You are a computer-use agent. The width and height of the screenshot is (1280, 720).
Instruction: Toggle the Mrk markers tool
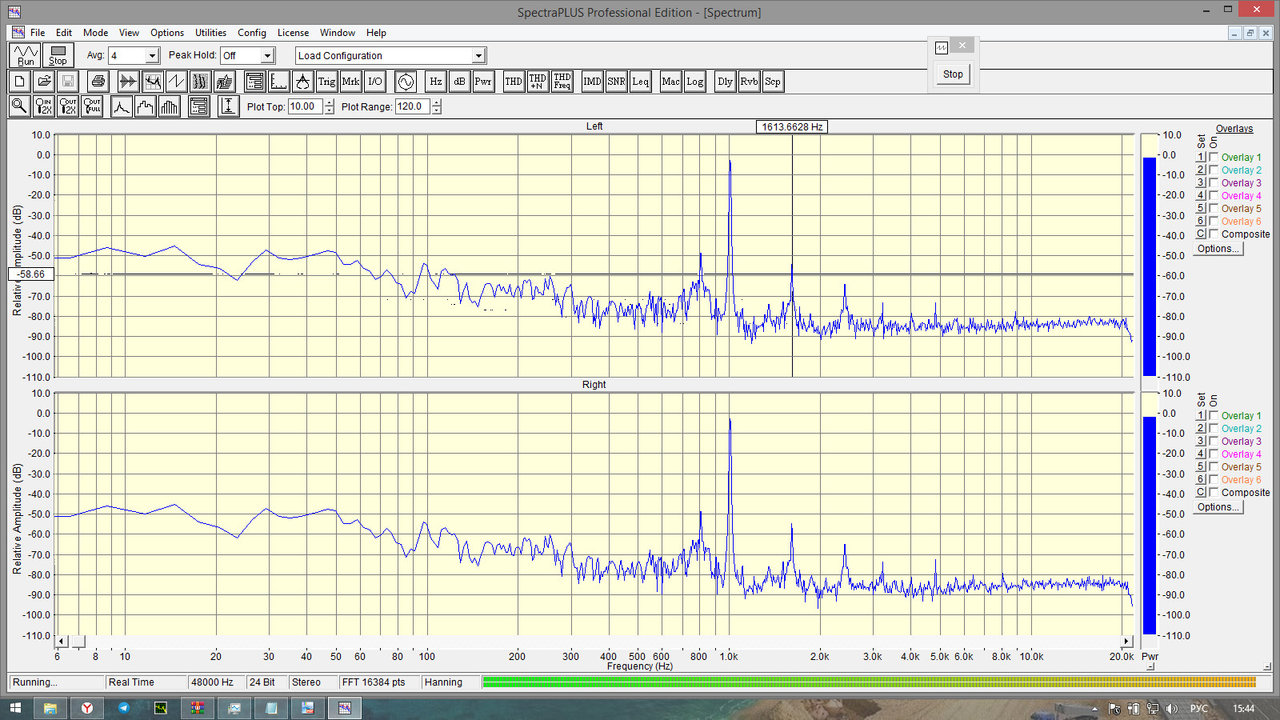pos(351,81)
